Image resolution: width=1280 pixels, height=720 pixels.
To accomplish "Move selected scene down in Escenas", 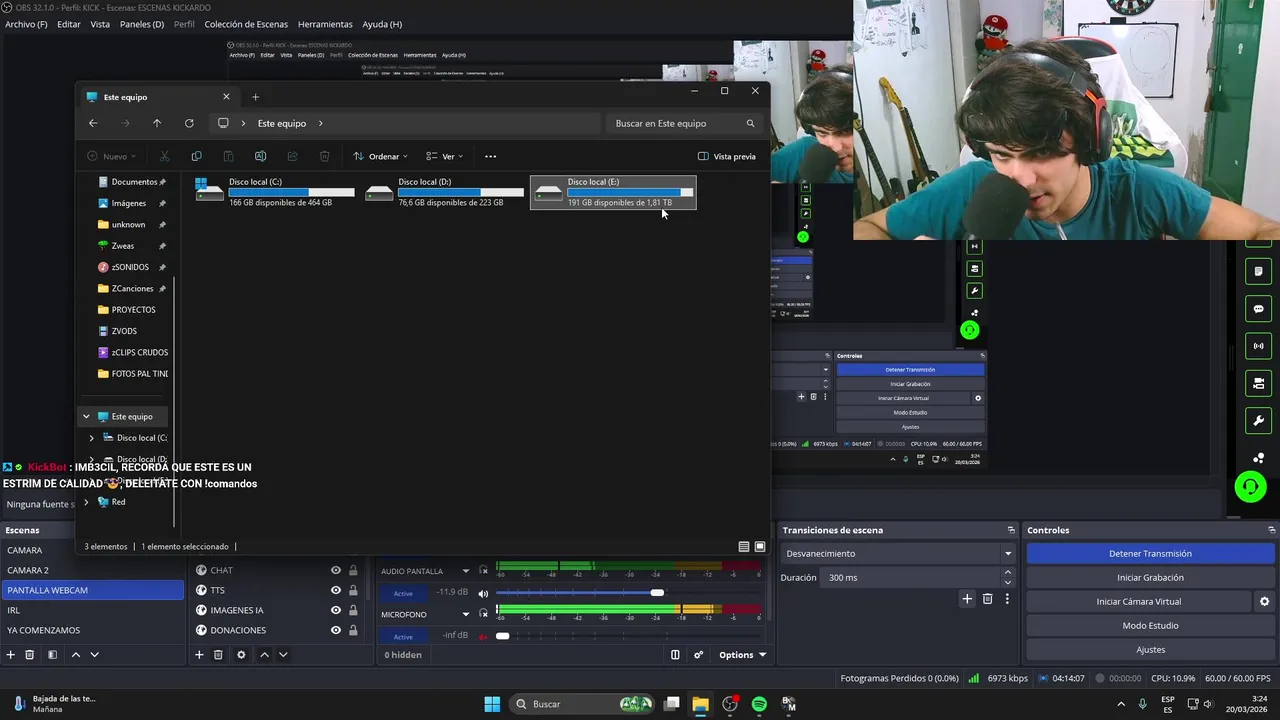I will click(95, 655).
